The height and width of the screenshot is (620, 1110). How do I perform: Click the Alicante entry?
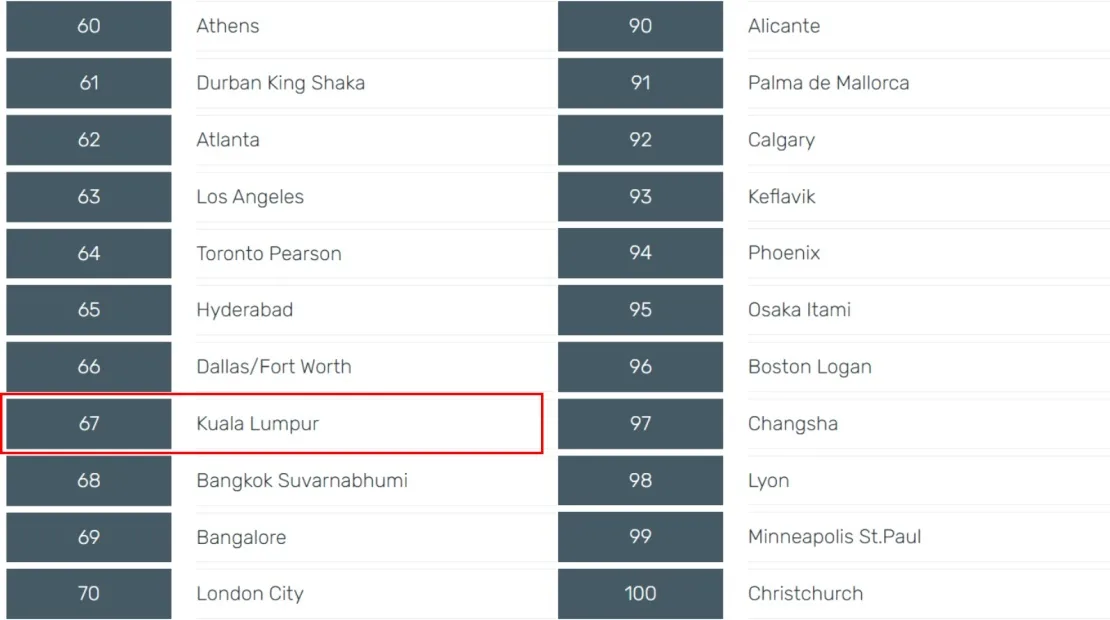(784, 26)
